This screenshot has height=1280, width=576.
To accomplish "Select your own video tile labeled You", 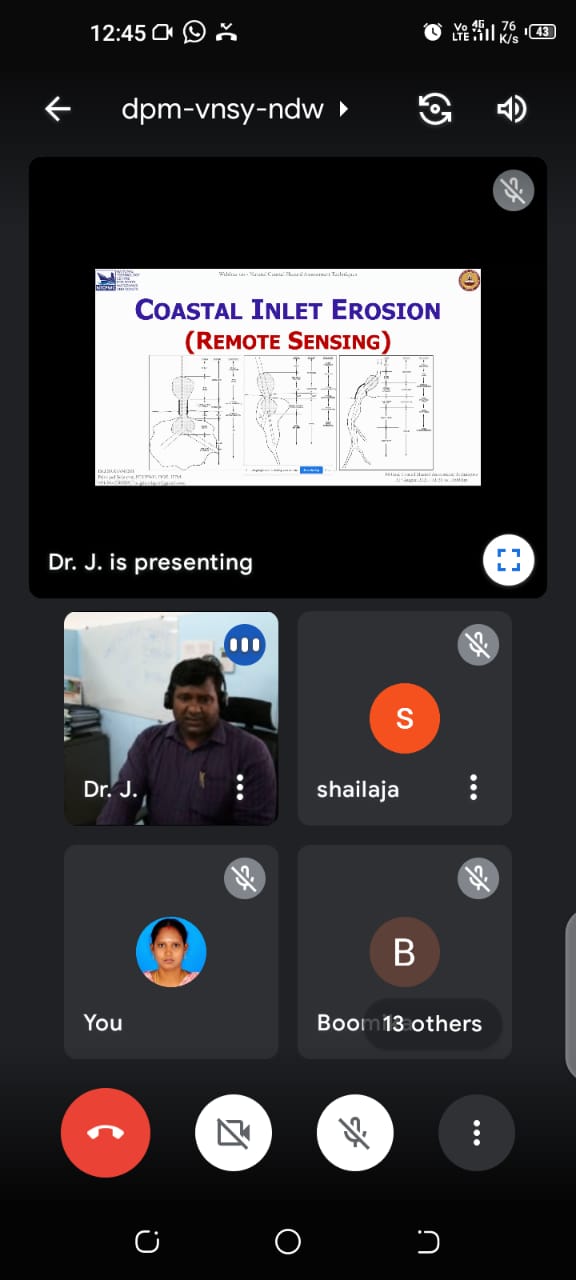I will click(x=171, y=951).
